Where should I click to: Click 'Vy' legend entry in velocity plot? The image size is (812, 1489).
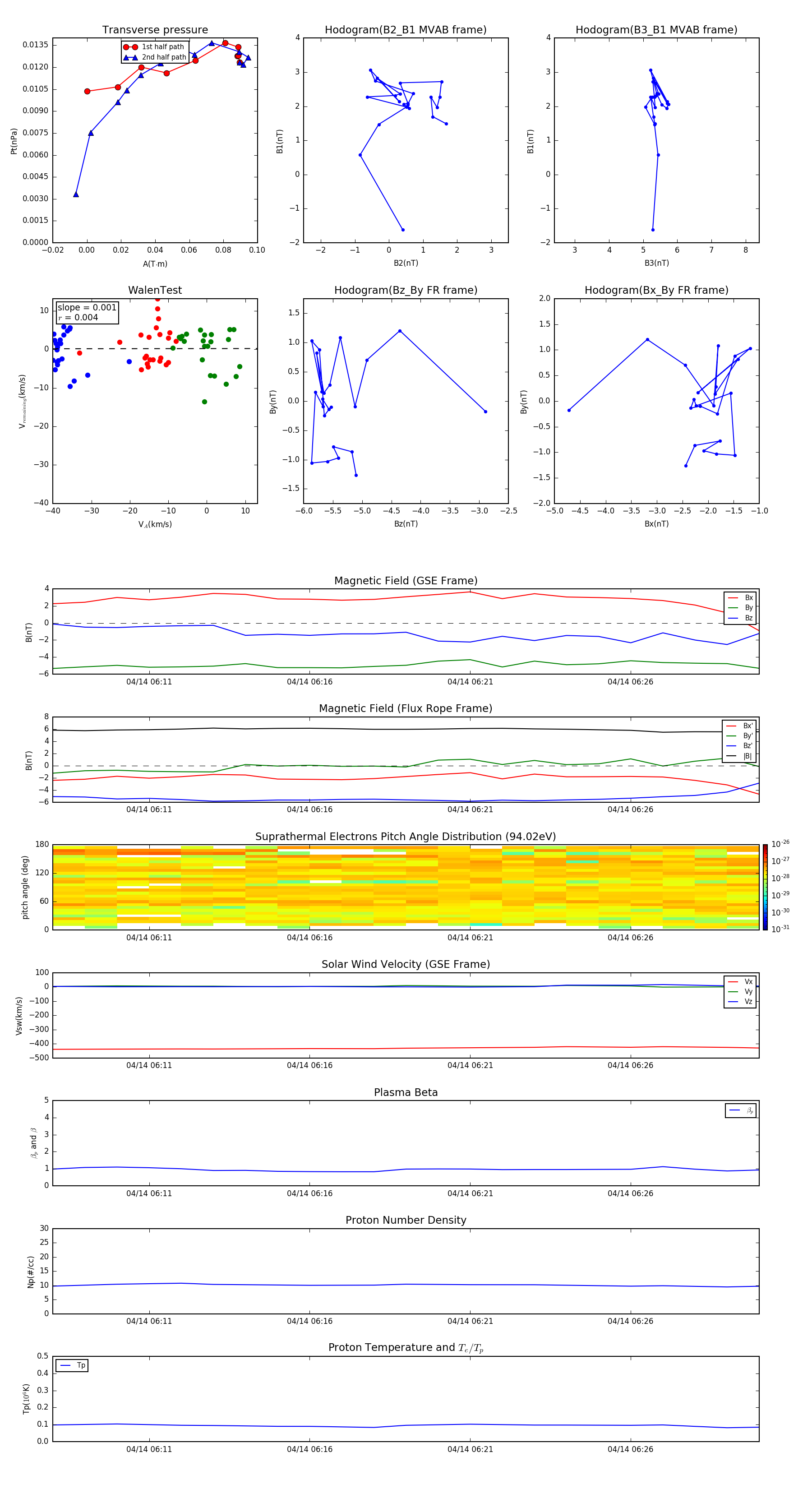[740, 991]
